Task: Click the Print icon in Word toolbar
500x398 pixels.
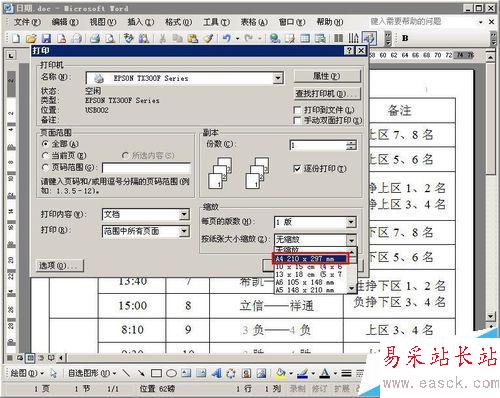Action: pos(95,38)
